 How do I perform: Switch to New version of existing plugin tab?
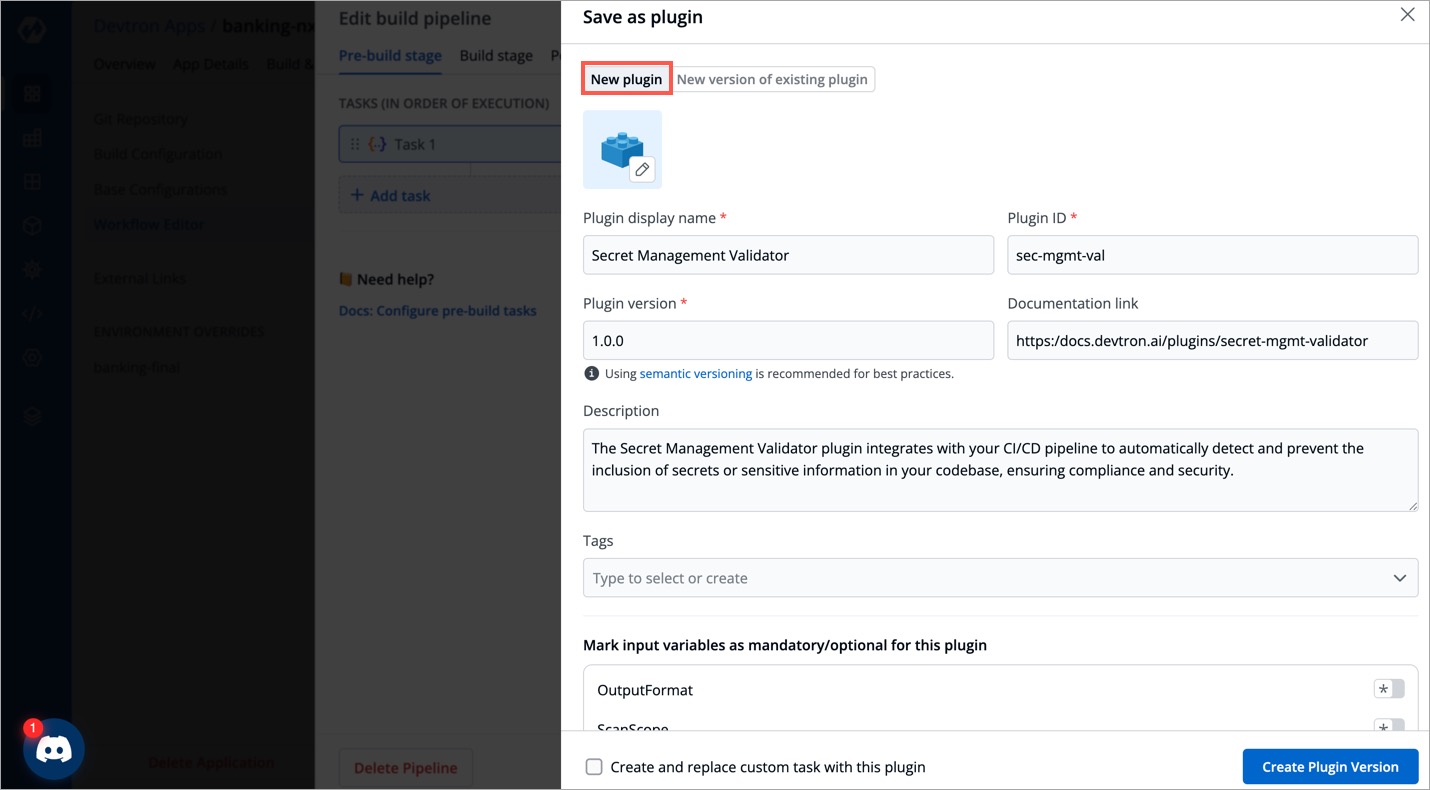tap(771, 78)
